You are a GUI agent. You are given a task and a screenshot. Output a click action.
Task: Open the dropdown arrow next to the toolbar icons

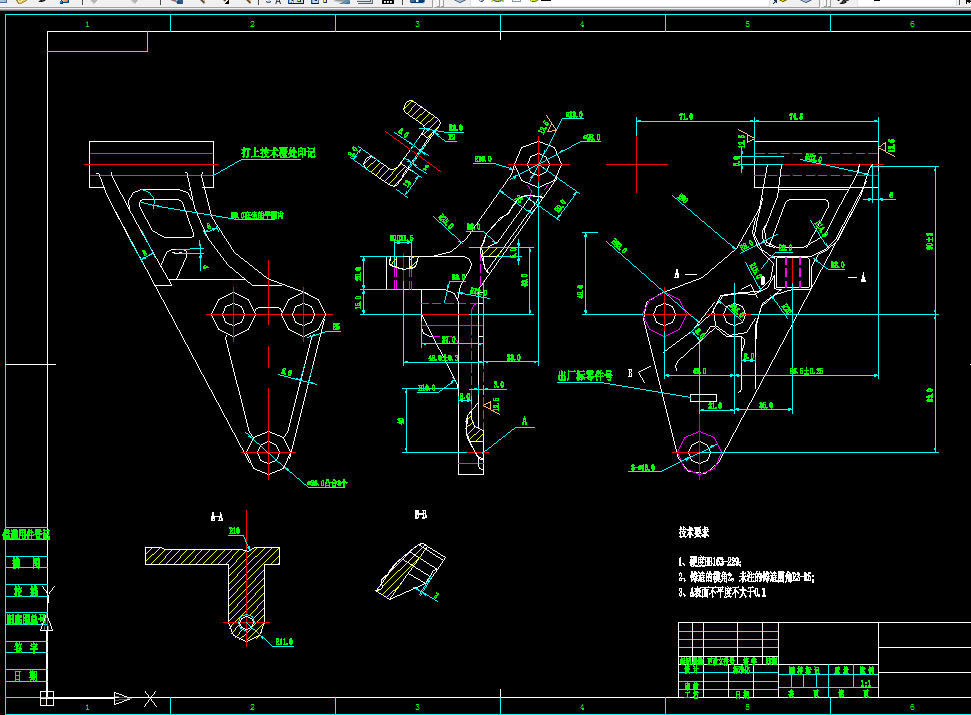tap(95, 4)
